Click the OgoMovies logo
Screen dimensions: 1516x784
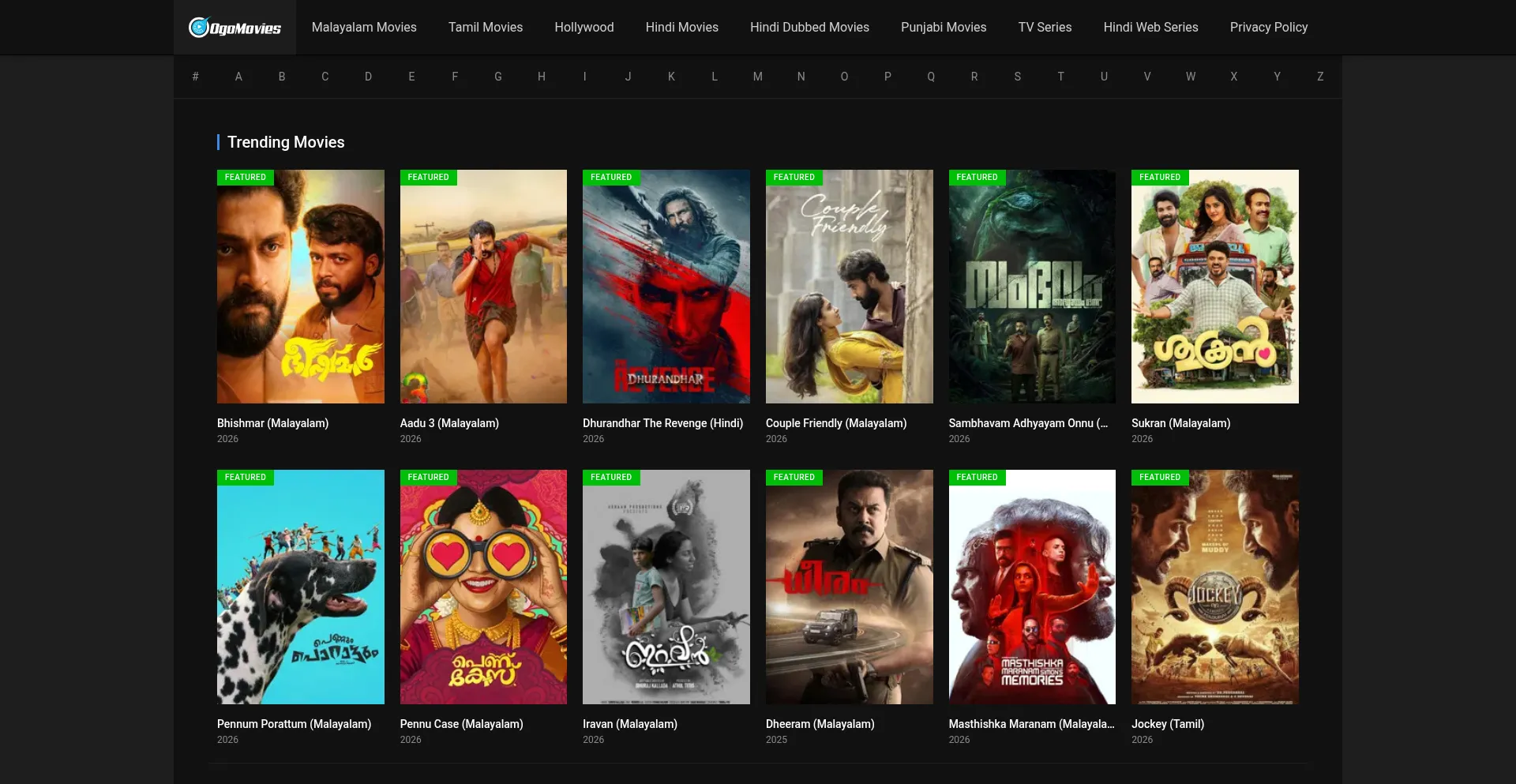(x=235, y=28)
